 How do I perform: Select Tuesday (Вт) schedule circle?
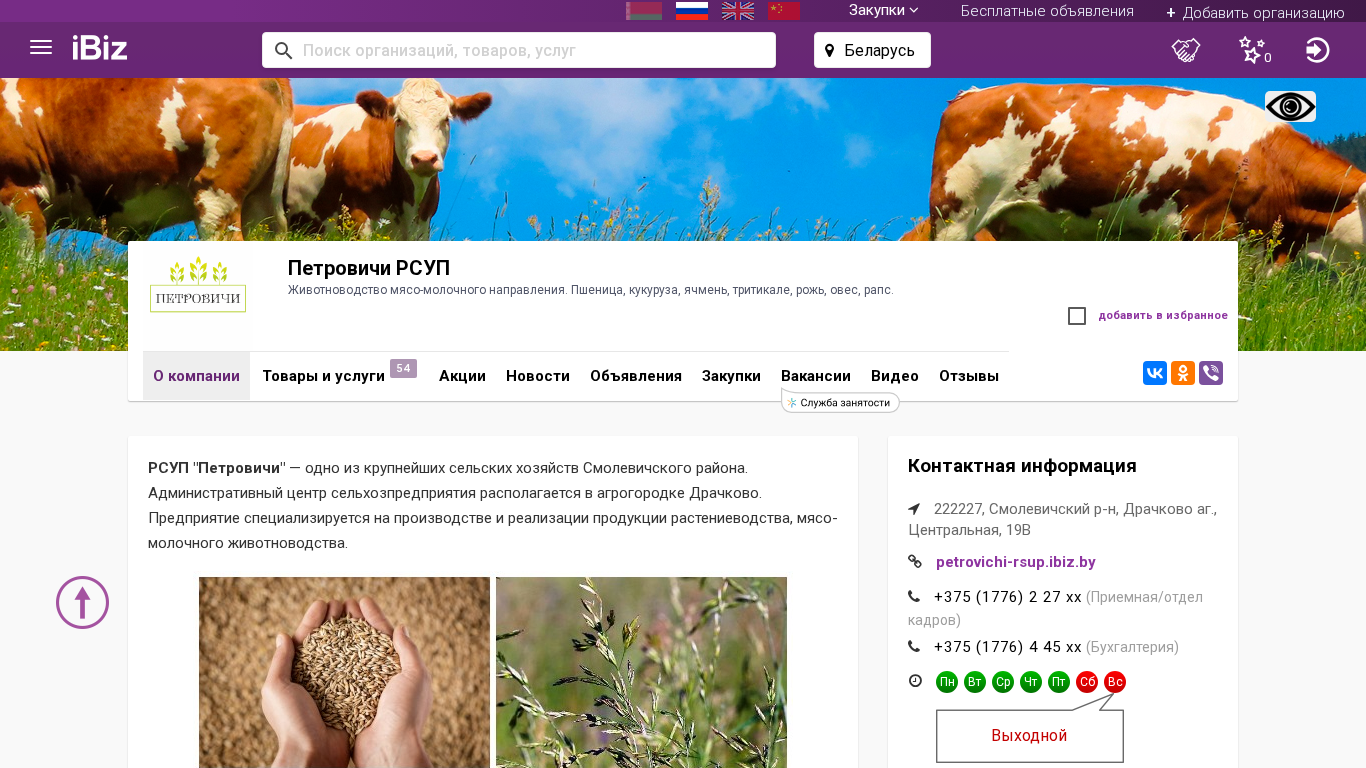tap(975, 682)
